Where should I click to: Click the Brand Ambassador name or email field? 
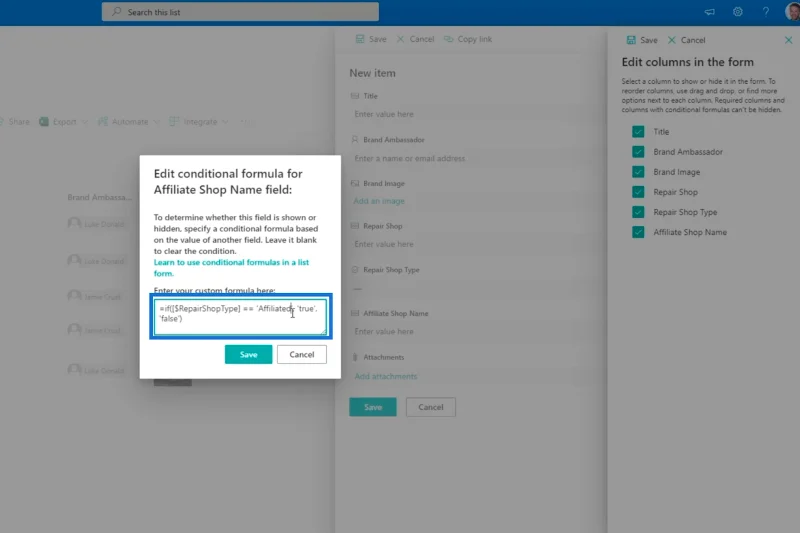click(469, 158)
